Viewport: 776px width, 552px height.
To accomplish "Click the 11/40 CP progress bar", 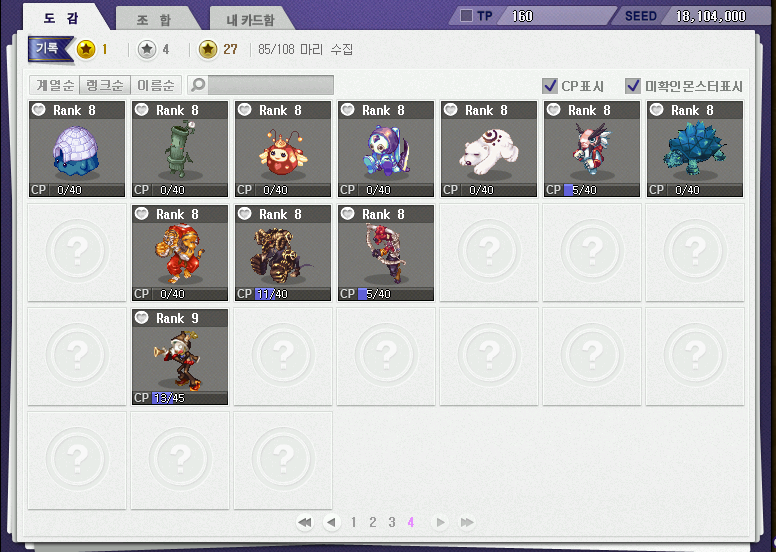I will pyautogui.click(x=292, y=294).
